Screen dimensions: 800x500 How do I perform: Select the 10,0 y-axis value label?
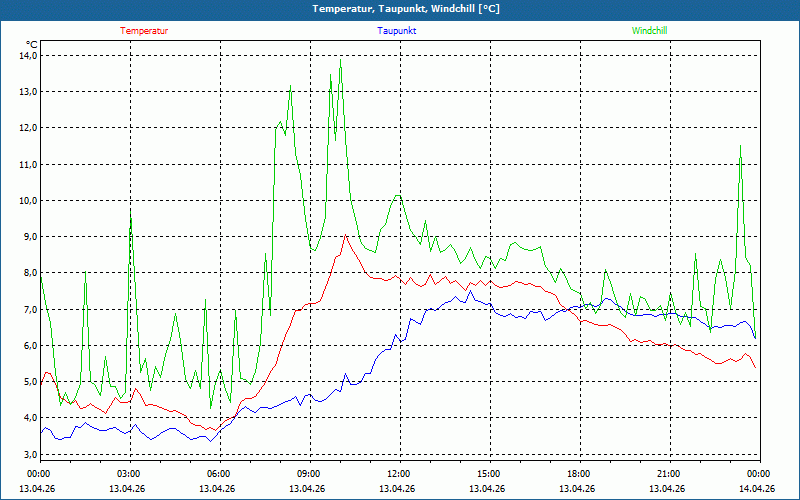[x=28, y=201]
